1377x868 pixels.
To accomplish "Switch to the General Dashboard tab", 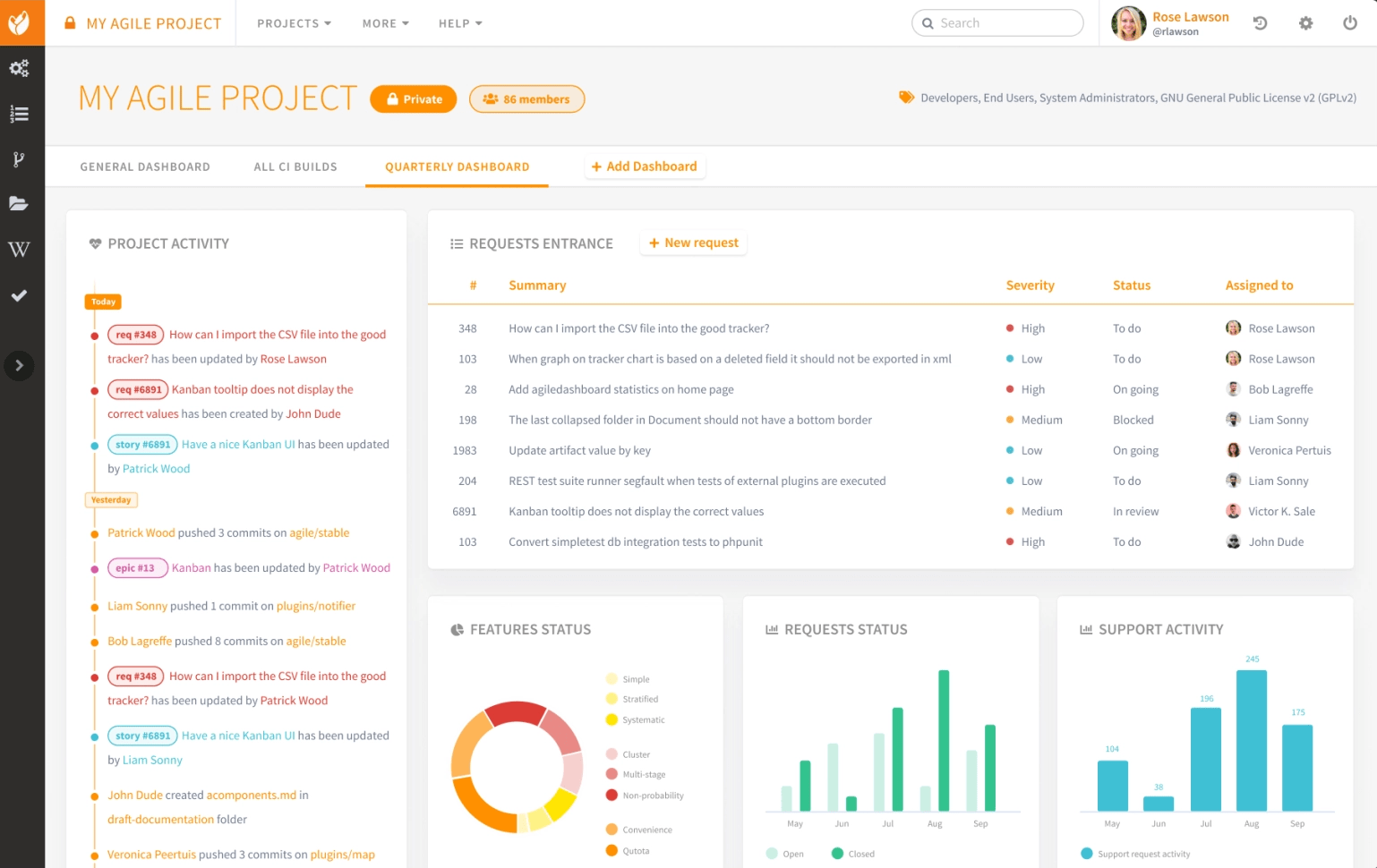I will [144, 166].
